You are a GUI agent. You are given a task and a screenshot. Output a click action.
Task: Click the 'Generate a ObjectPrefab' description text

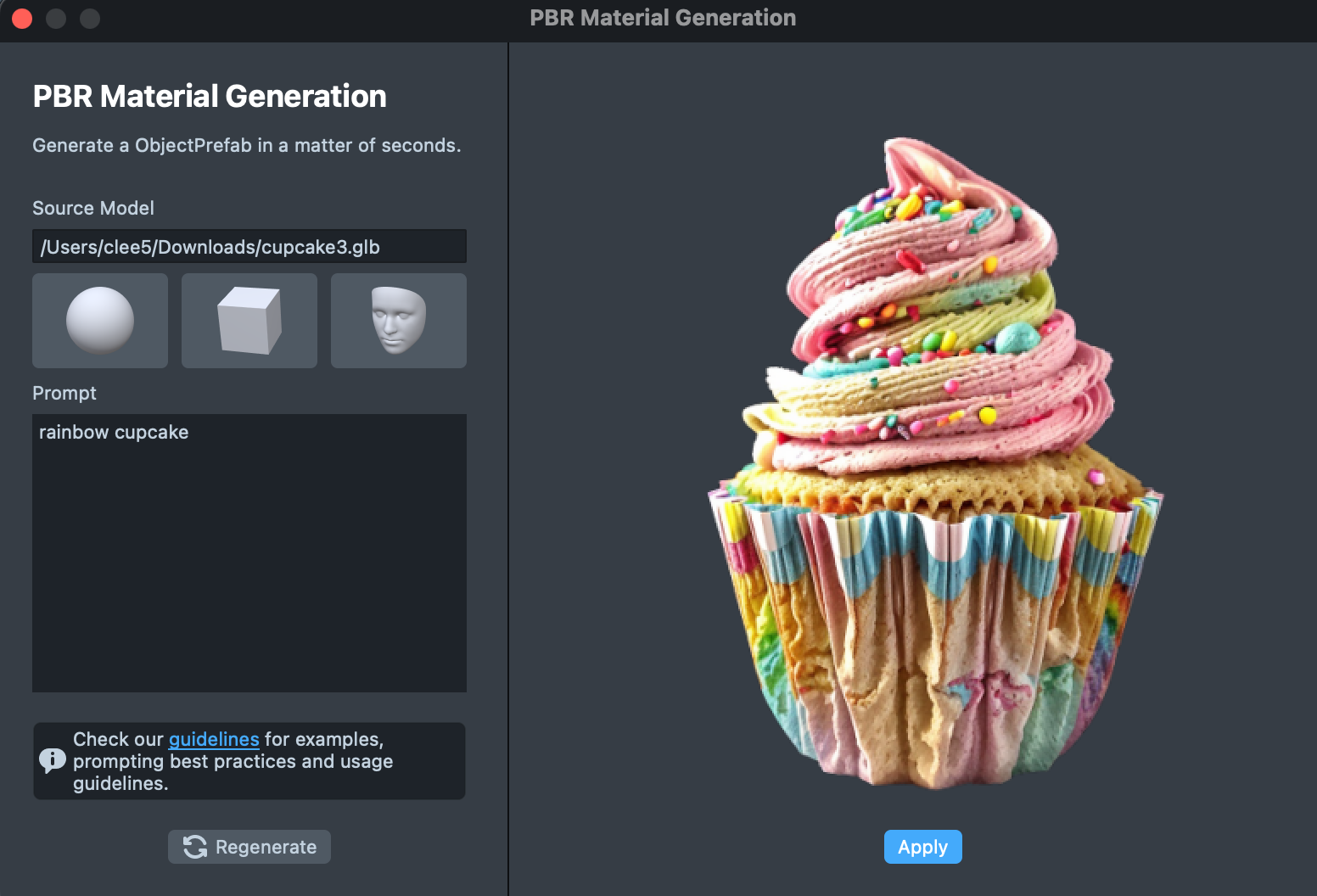click(247, 145)
